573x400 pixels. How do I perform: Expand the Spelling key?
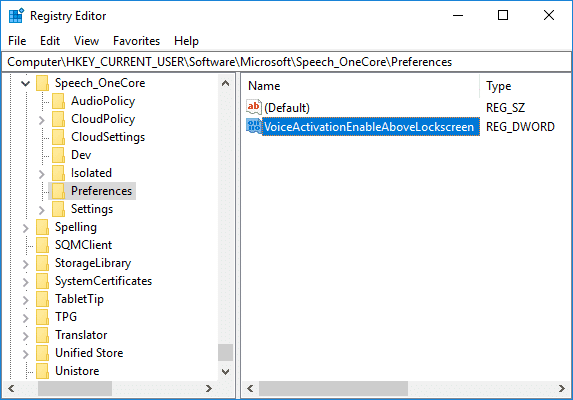point(26,228)
